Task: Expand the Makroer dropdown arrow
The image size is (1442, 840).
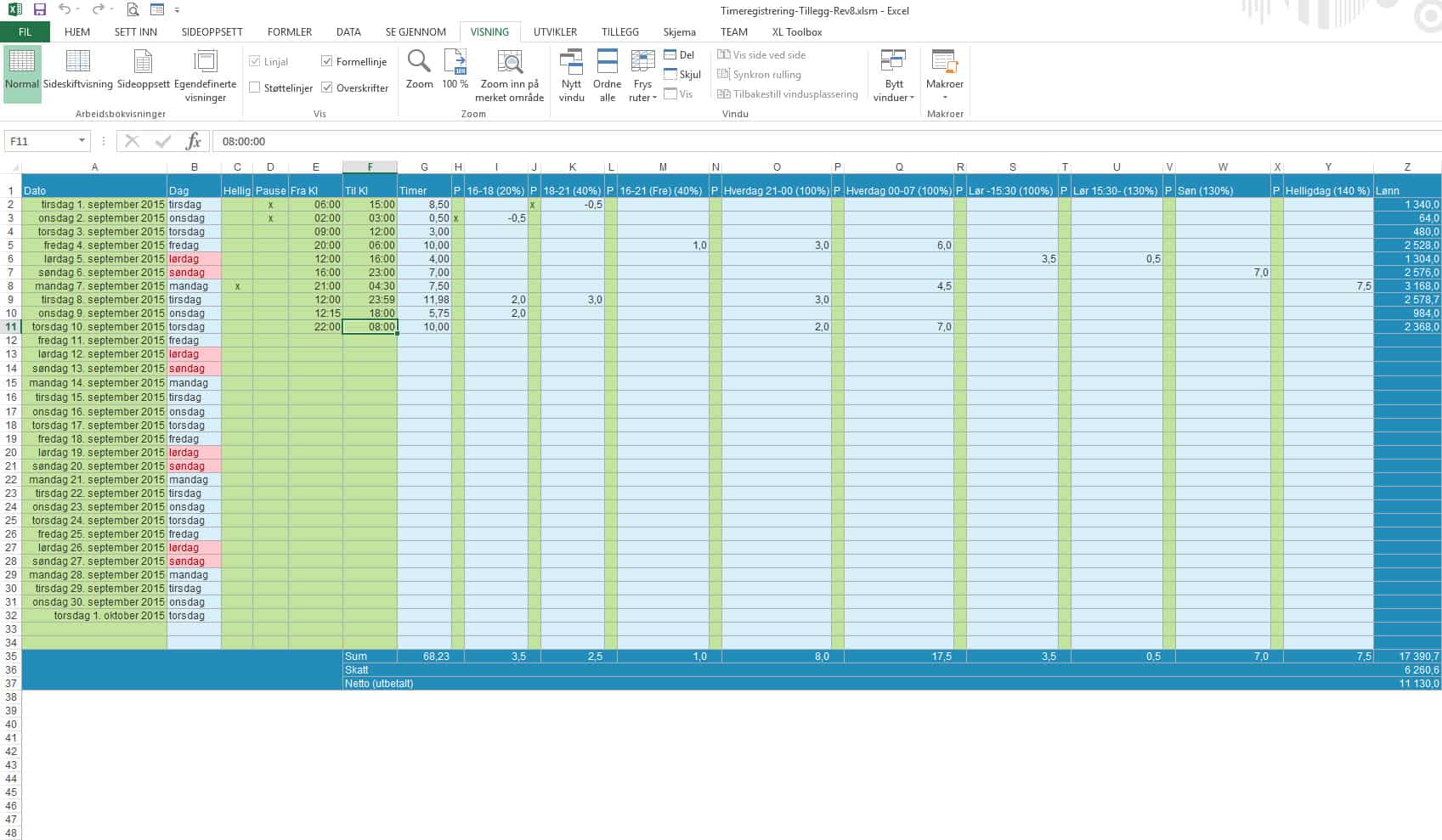Action: coord(945,96)
